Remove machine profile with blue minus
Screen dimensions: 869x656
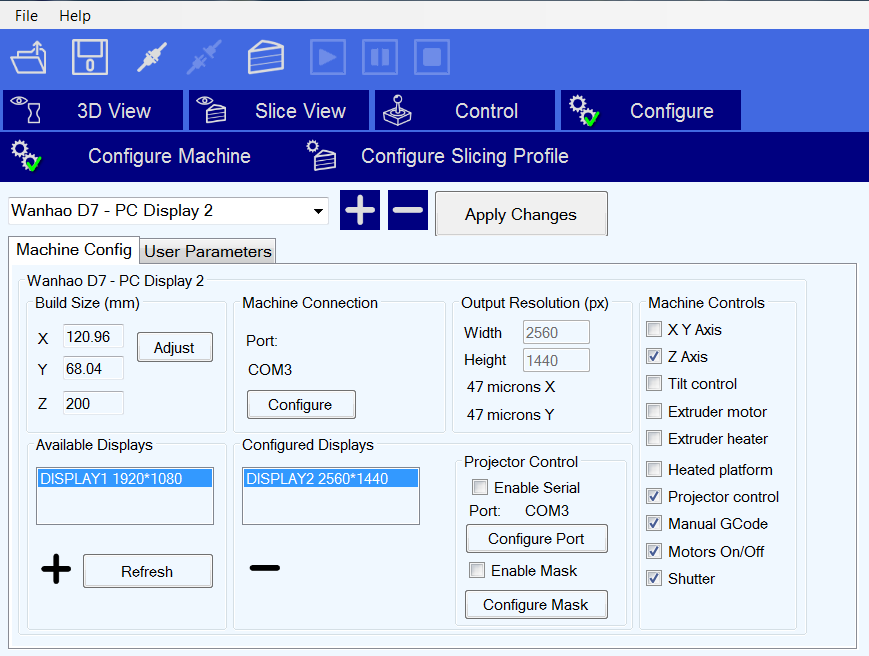pyautogui.click(x=408, y=210)
